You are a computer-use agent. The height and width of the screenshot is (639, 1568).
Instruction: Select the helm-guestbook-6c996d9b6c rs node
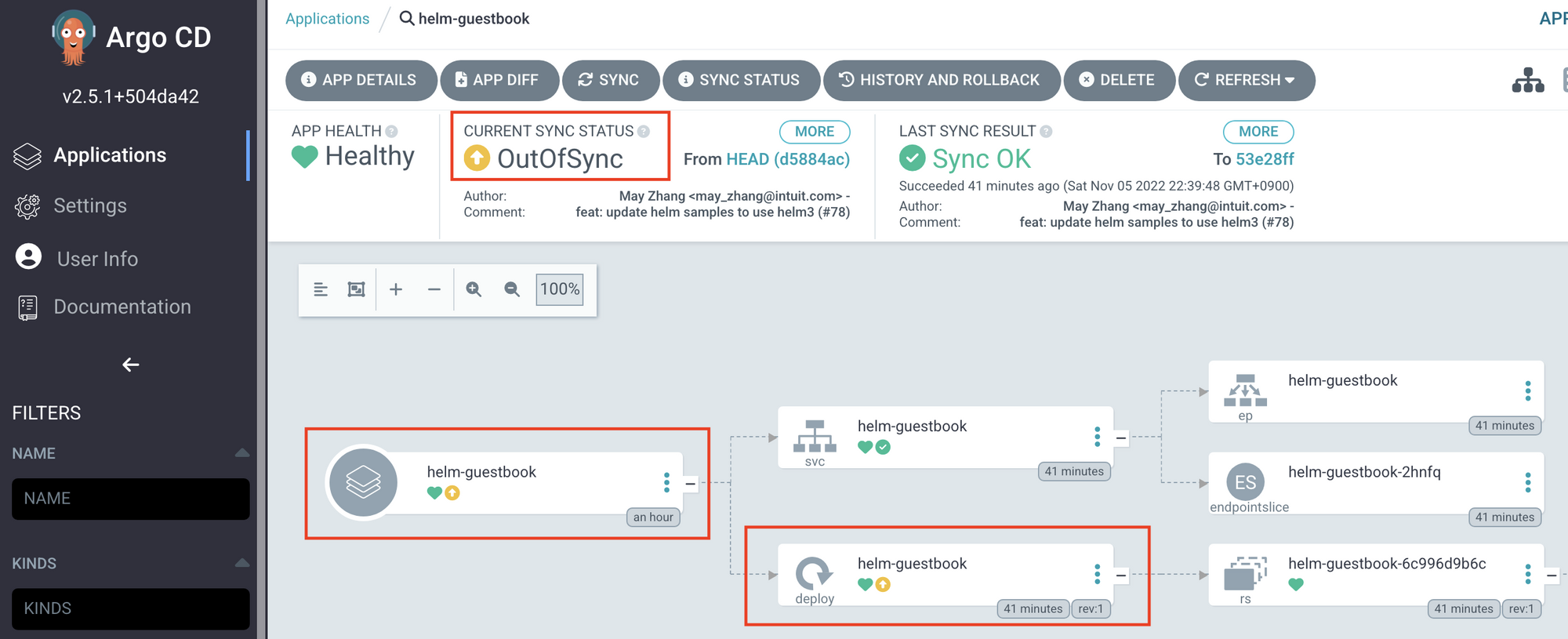[x=1376, y=575]
